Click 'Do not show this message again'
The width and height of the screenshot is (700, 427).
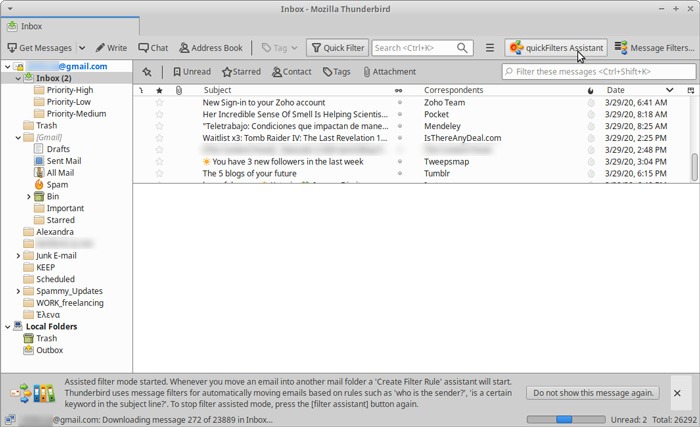593,393
